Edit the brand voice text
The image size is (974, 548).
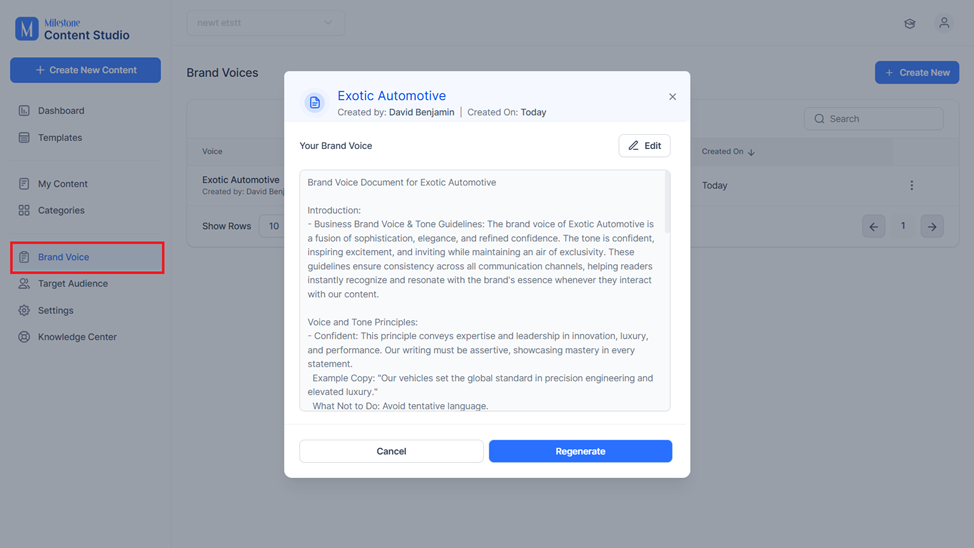point(644,145)
